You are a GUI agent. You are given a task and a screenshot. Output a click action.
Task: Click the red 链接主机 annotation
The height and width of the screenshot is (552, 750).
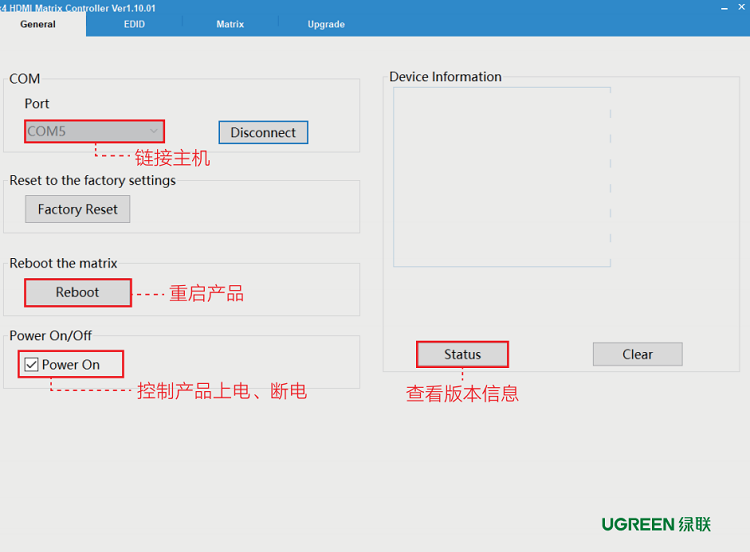172,158
